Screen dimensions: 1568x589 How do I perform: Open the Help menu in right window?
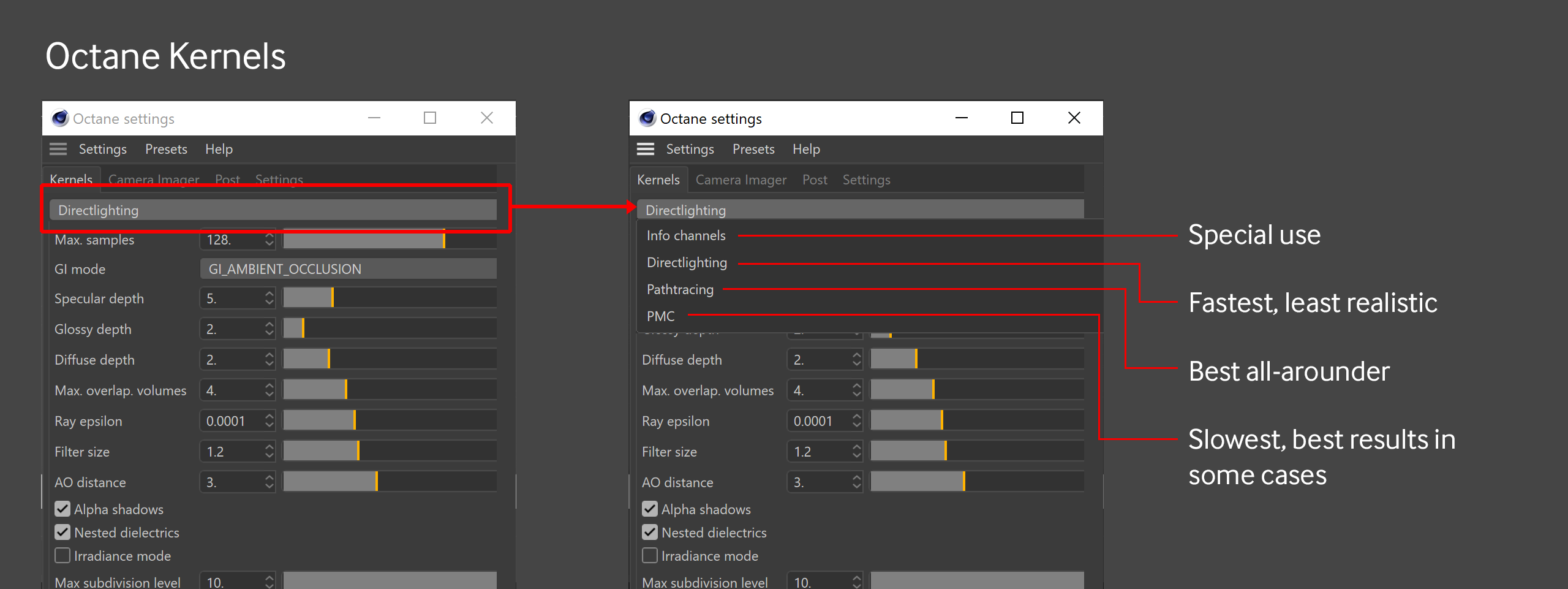805,149
